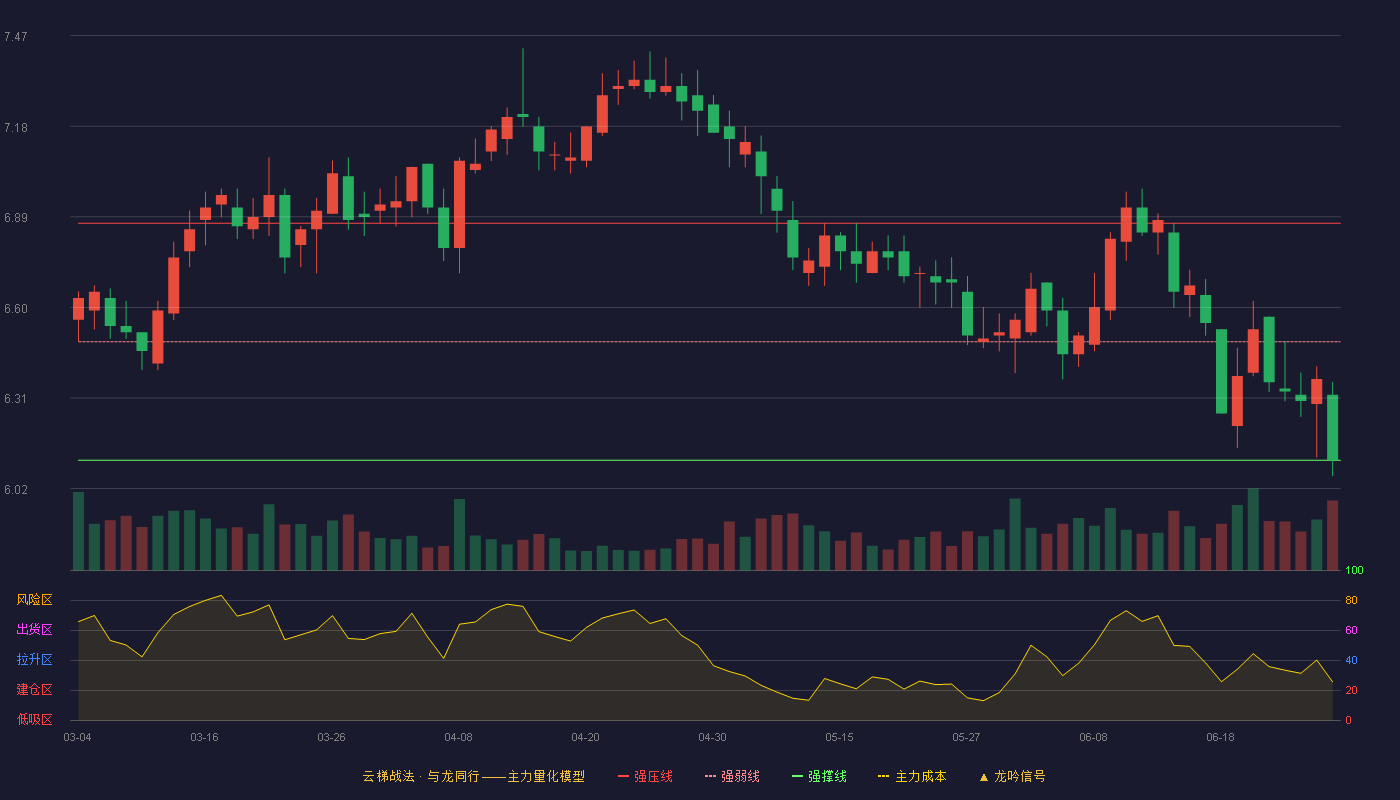Click the 06-08 date axis label
The height and width of the screenshot is (800, 1400).
pyautogui.click(x=1093, y=737)
